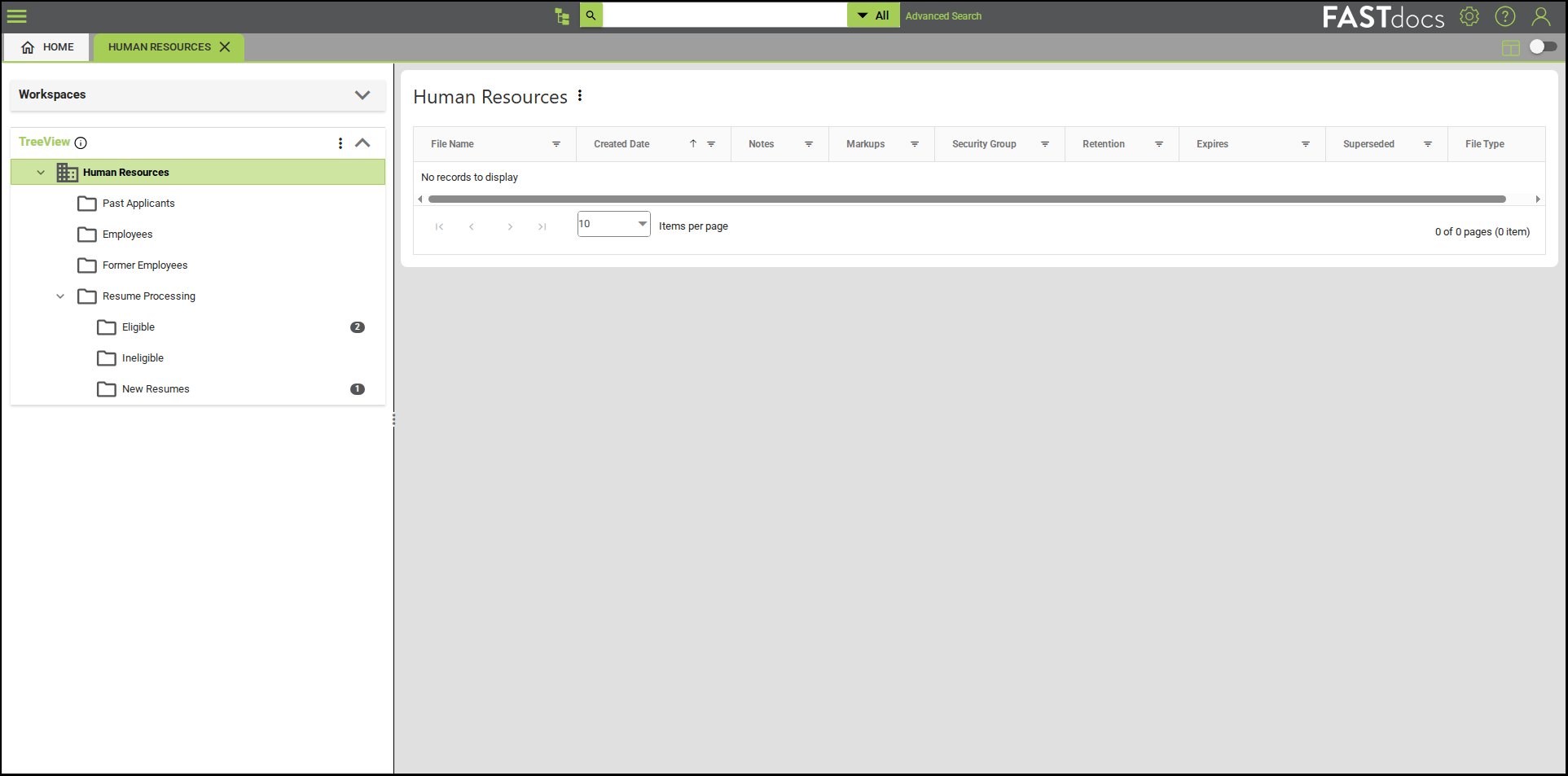Close the HUMAN RESOURCES tab
The image size is (1568, 776).
[226, 46]
